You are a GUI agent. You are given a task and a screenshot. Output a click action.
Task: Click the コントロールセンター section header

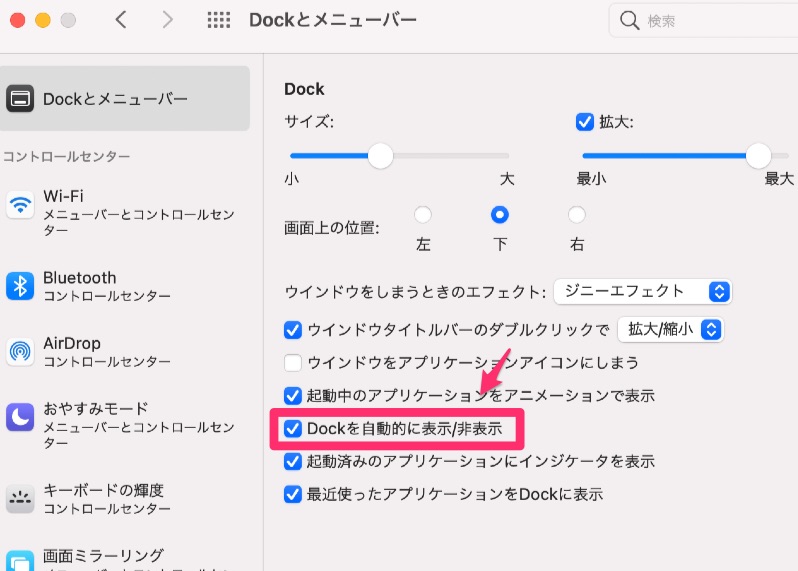tap(67, 156)
